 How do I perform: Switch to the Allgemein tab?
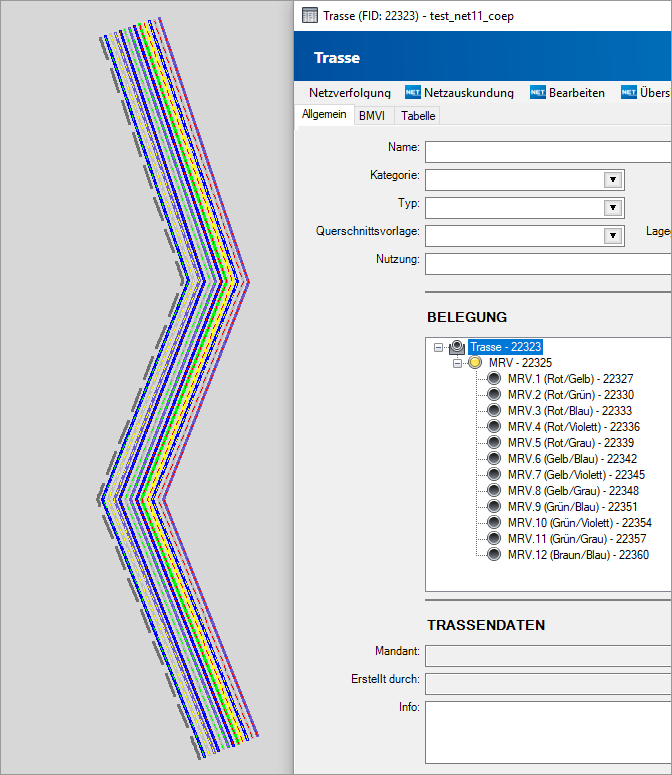(x=324, y=115)
